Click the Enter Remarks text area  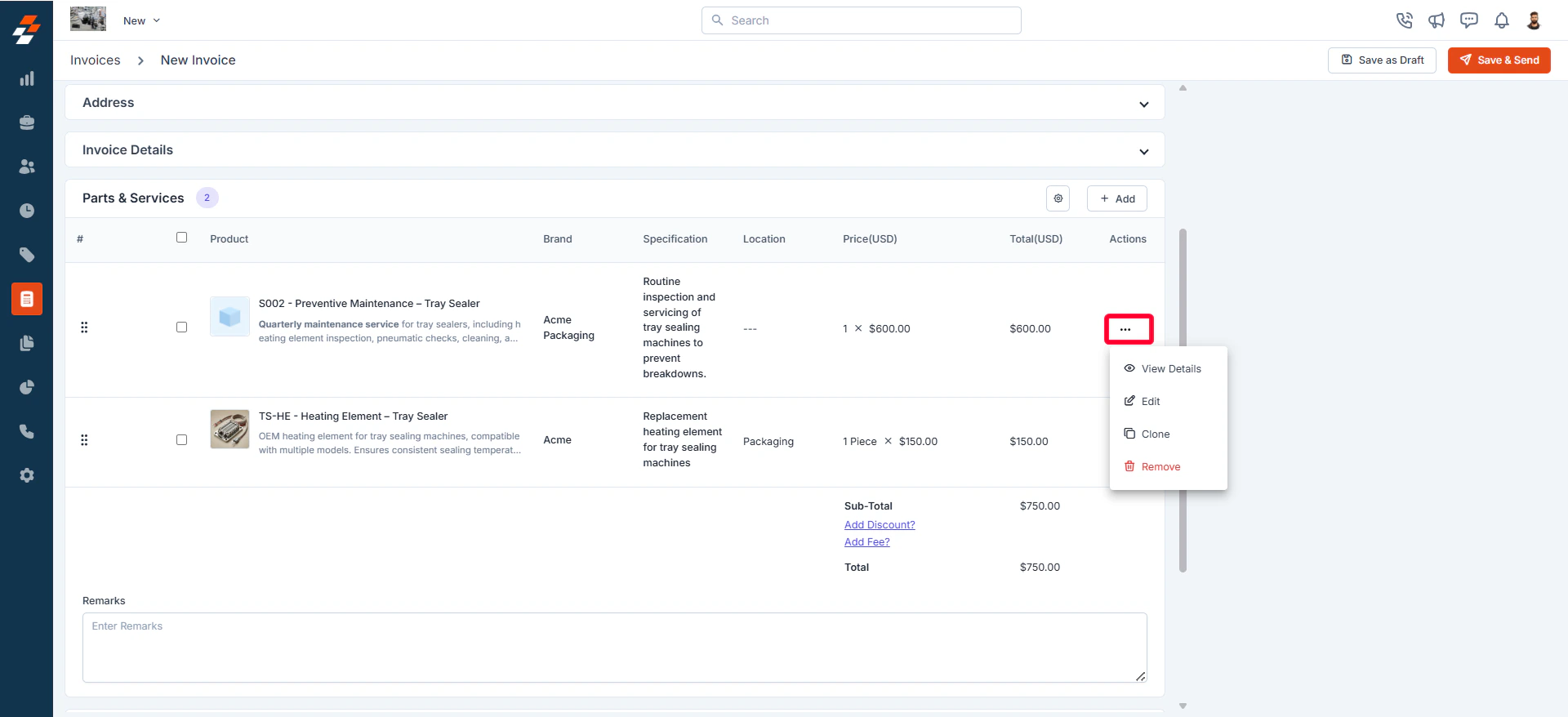pos(614,648)
